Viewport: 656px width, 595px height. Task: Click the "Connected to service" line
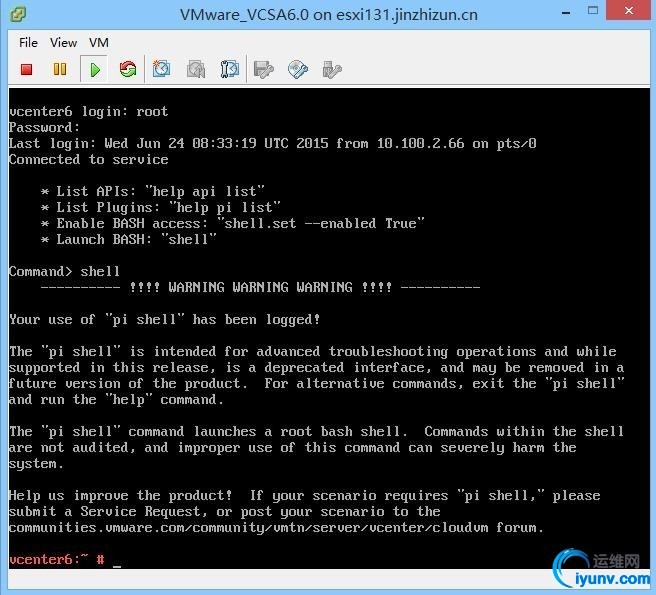tap(89, 159)
